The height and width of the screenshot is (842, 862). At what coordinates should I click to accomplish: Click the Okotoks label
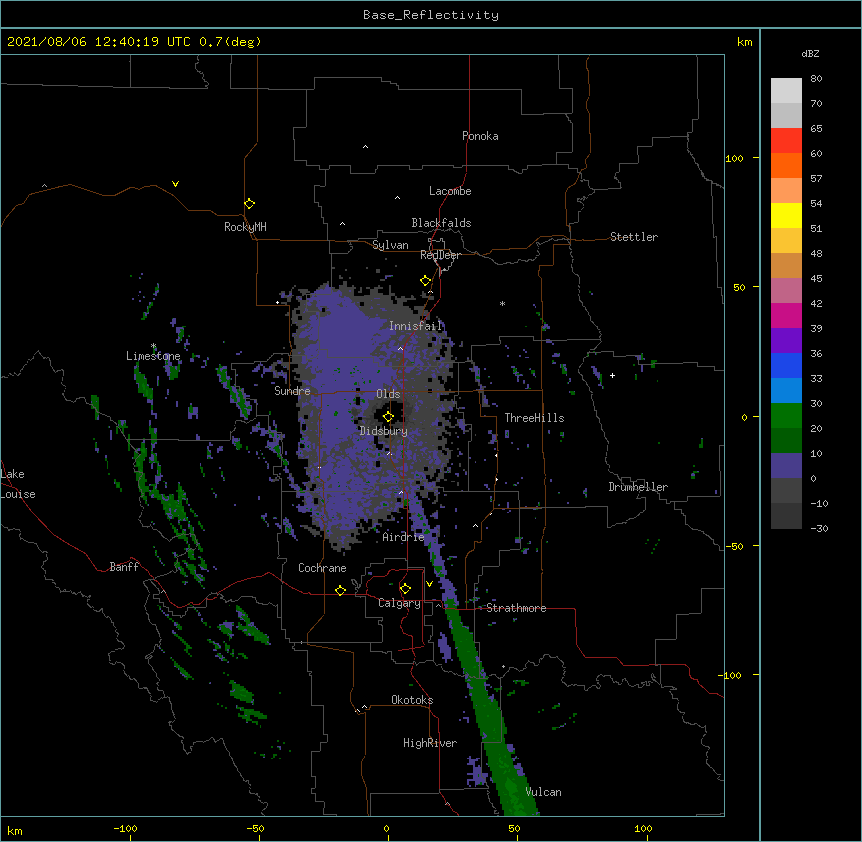(x=412, y=700)
